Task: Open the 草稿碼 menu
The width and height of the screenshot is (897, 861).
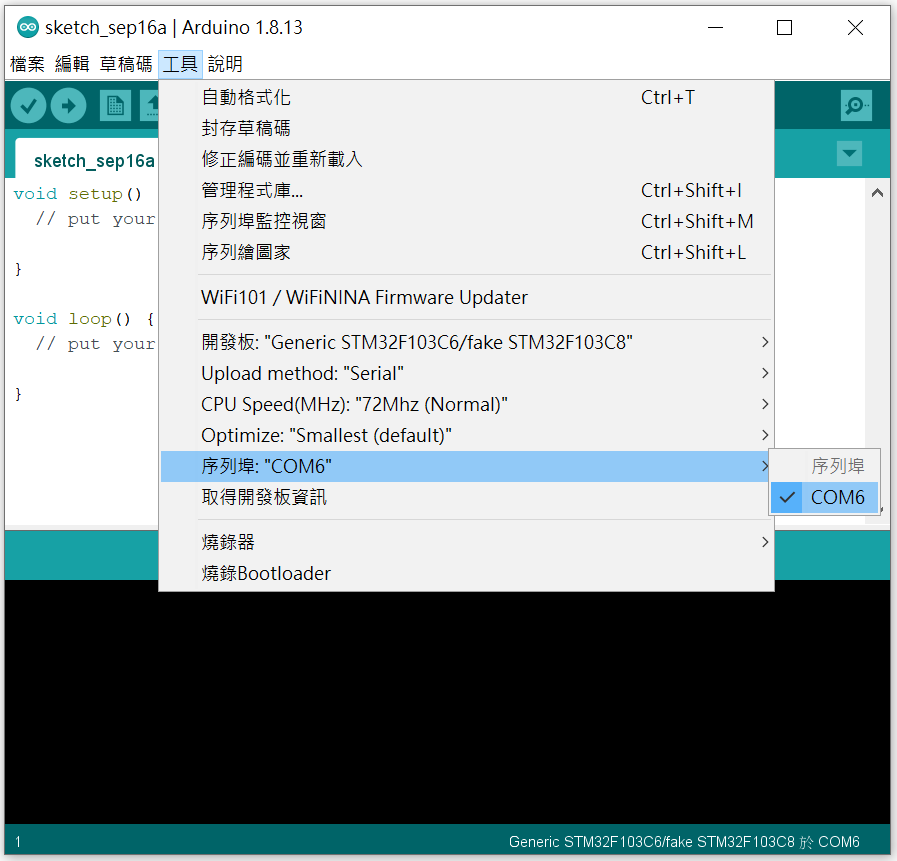Action: point(126,64)
